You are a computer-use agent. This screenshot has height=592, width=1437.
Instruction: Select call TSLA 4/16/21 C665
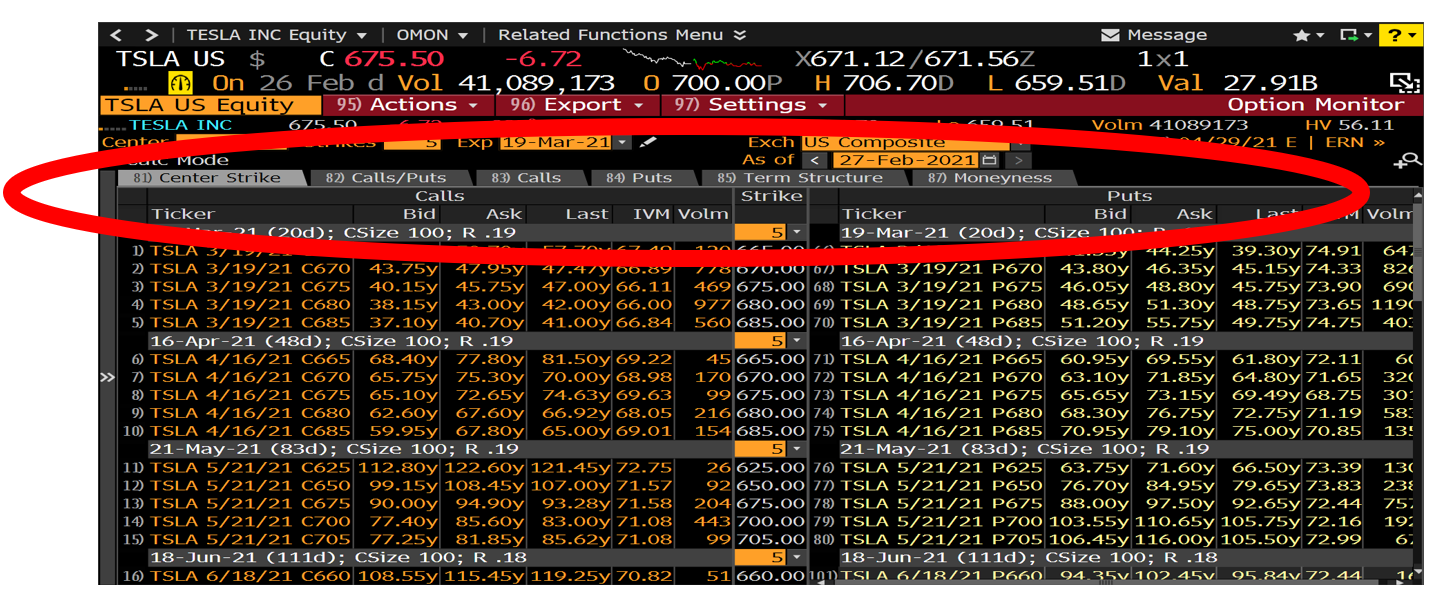click(x=250, y=359)
